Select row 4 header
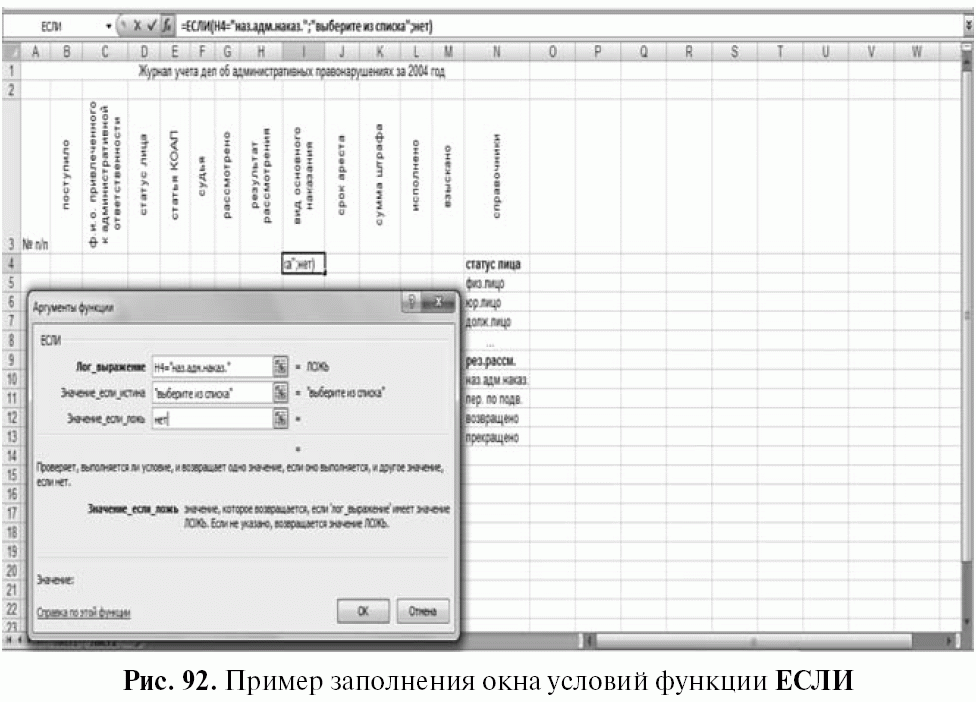This screenshot has width=976, height=702. click(11, 263)
